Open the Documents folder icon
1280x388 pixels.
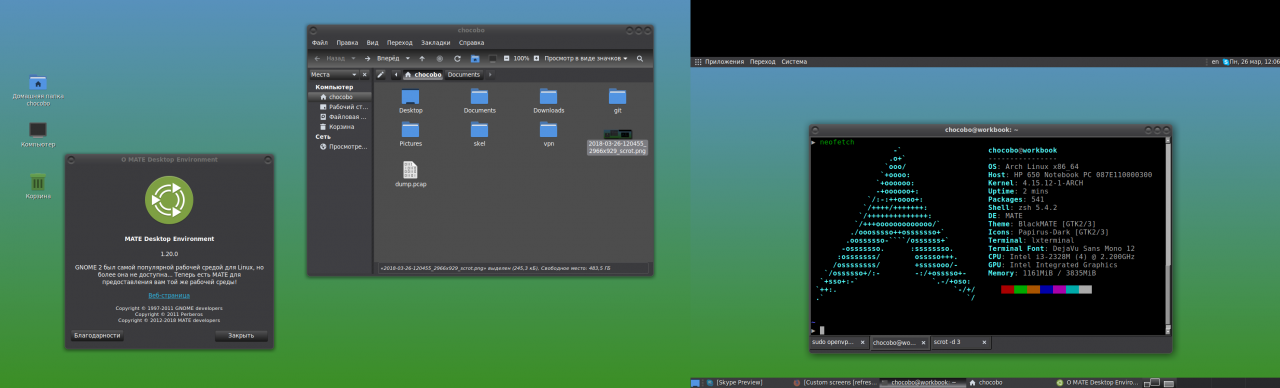pos(479,96)
